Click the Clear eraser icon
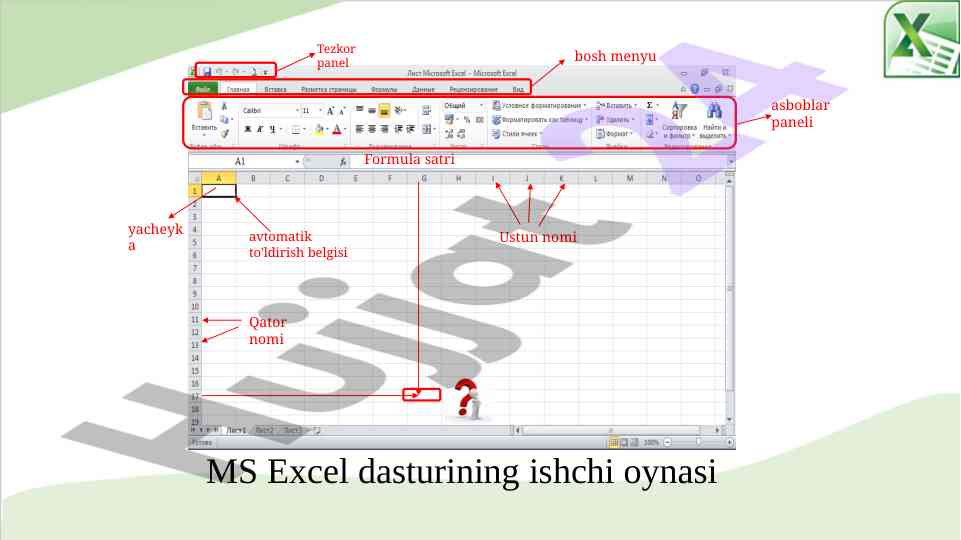 coord(651,134)
